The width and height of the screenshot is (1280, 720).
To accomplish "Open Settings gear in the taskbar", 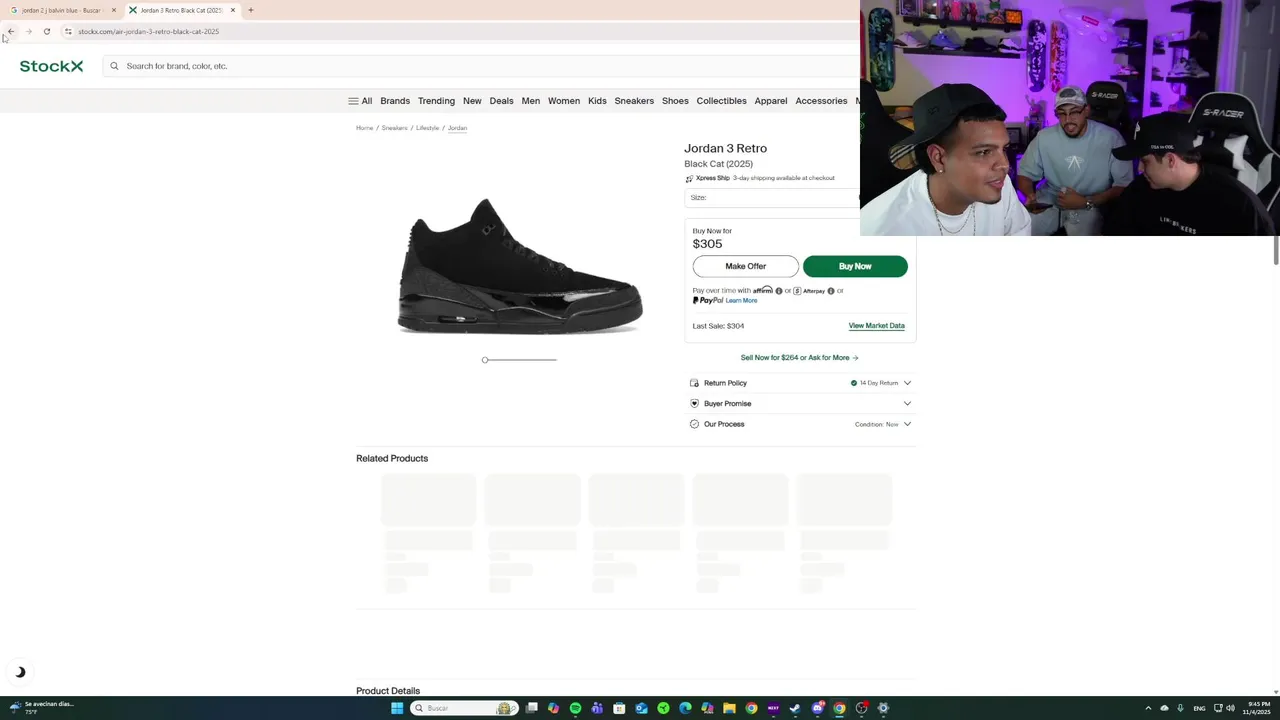I will click(x=883, y=708).
